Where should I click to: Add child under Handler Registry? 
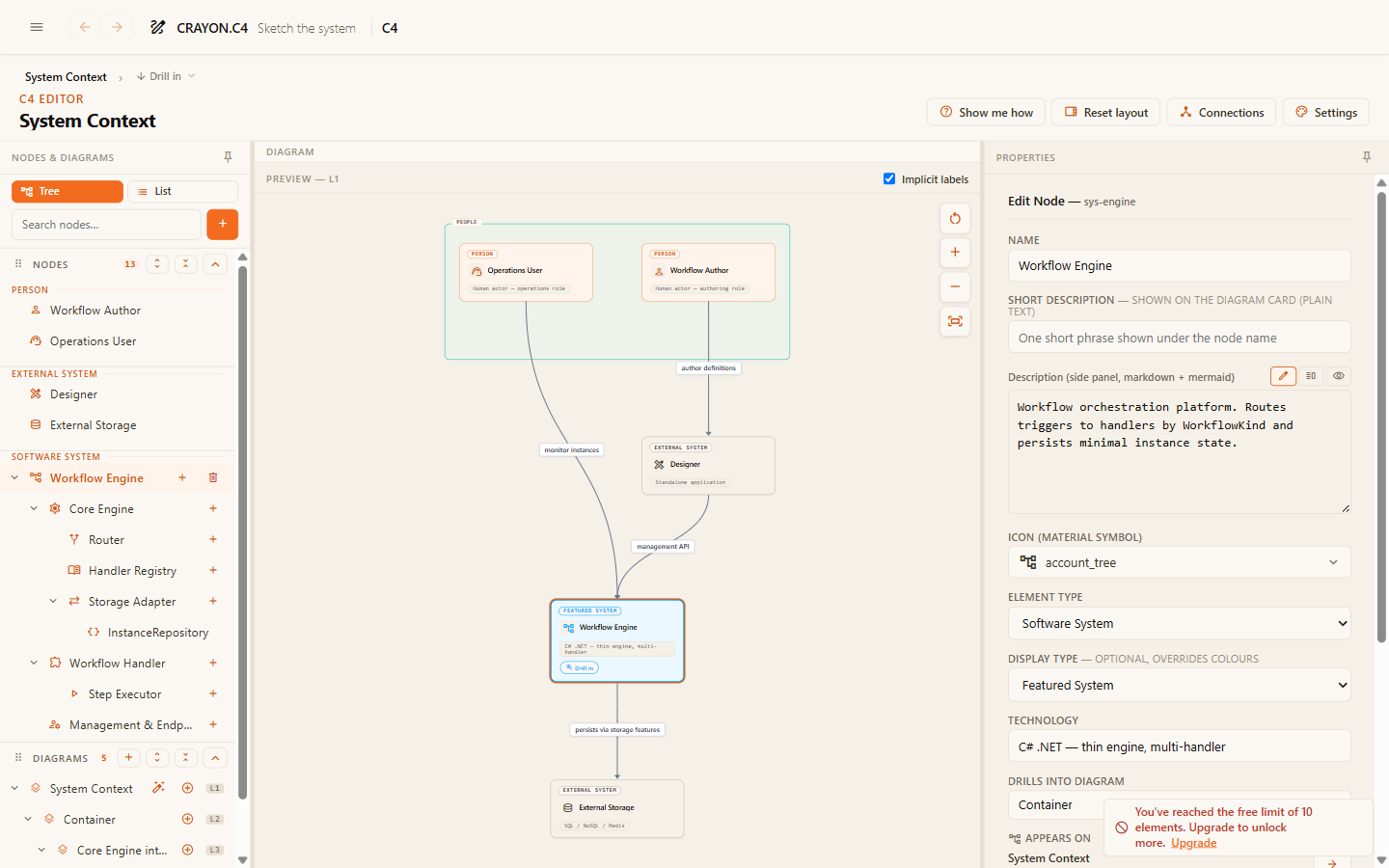tap(213, 570)
